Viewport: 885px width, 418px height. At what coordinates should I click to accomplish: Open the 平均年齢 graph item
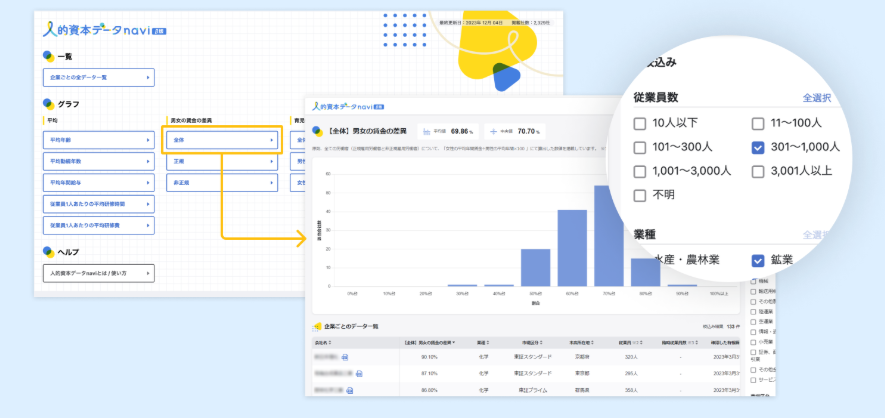(x=98, y=140)
